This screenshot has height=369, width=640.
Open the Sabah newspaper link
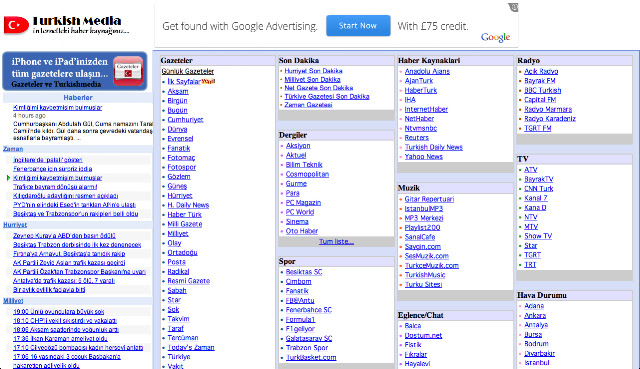pyautogui.click(x=177, y=290)
